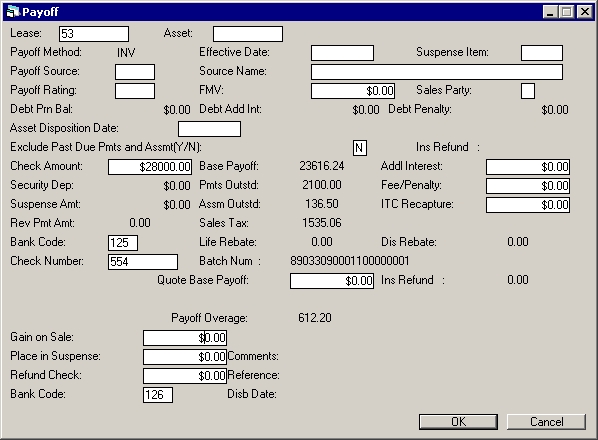The width and height of the screenshot is (598, 440).
Task: Click the Cancel button
Action: point(546,422)
